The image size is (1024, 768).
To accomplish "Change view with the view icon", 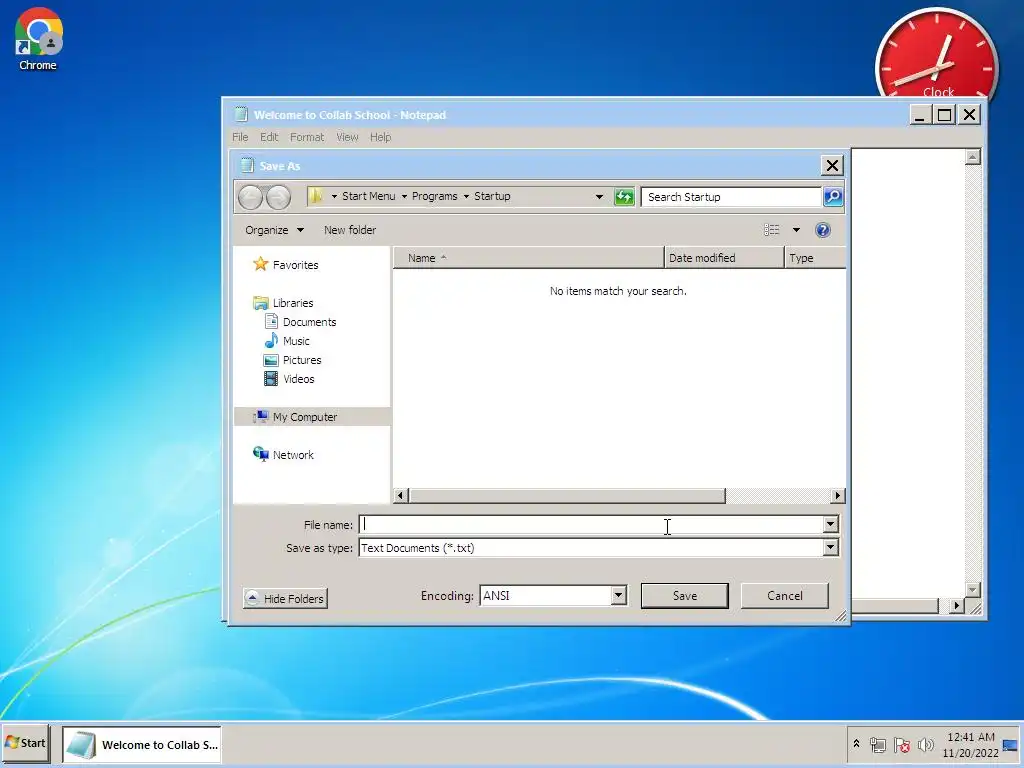I will click(x=772, y=230).
